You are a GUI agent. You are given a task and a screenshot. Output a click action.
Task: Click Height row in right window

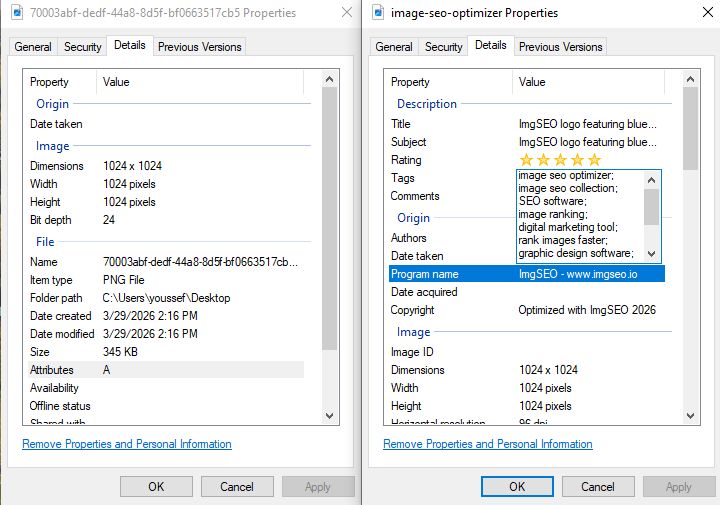coord(527,406)
